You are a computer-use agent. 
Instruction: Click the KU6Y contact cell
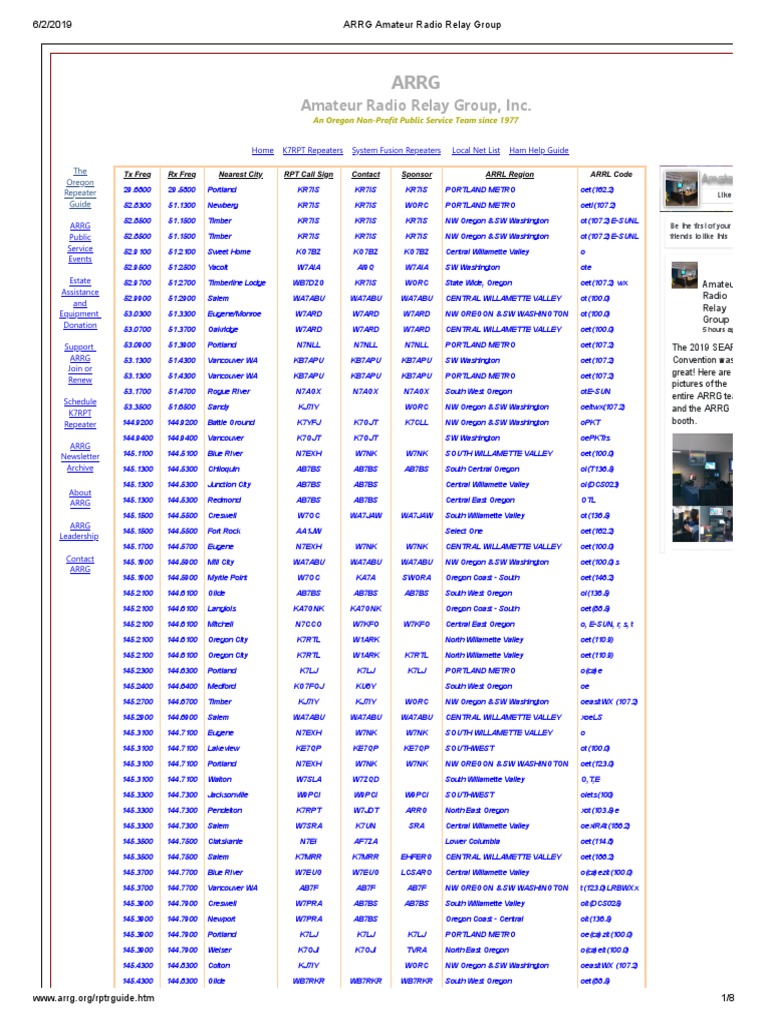click(366, 686)
